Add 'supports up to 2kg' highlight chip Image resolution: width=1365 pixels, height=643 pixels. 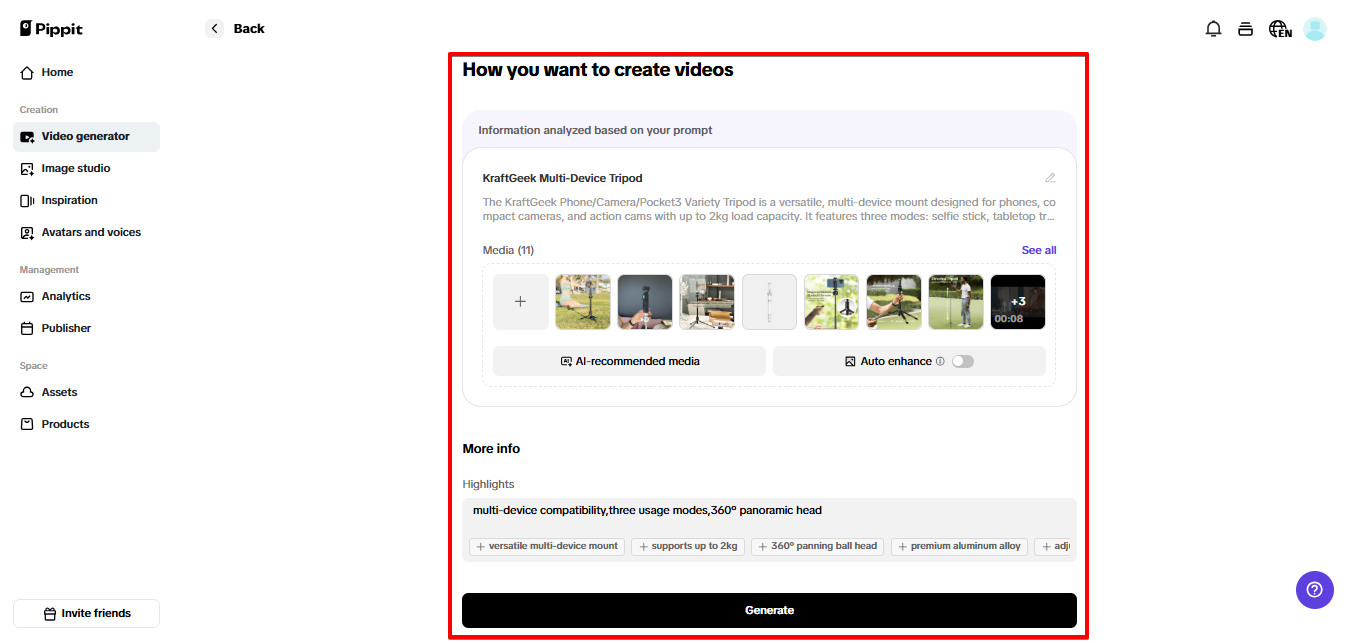[x=688, y=546]
